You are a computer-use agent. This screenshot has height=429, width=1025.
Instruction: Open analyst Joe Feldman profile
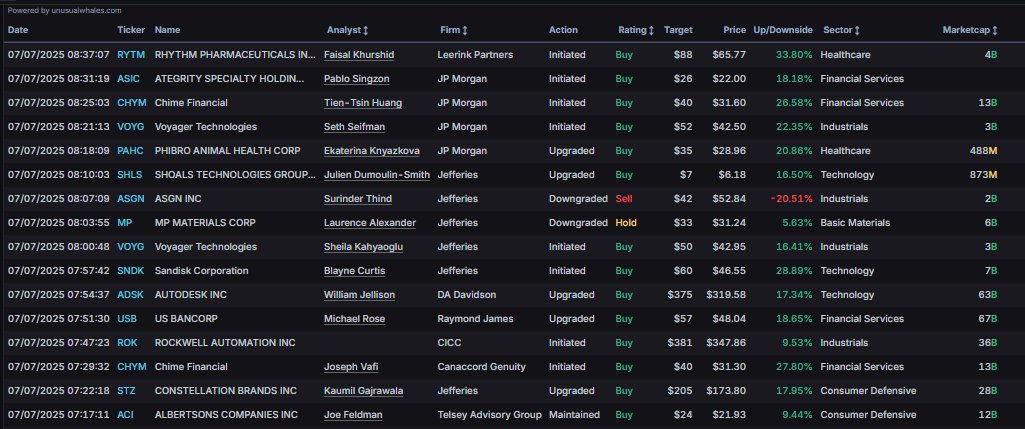click(353, 415)
